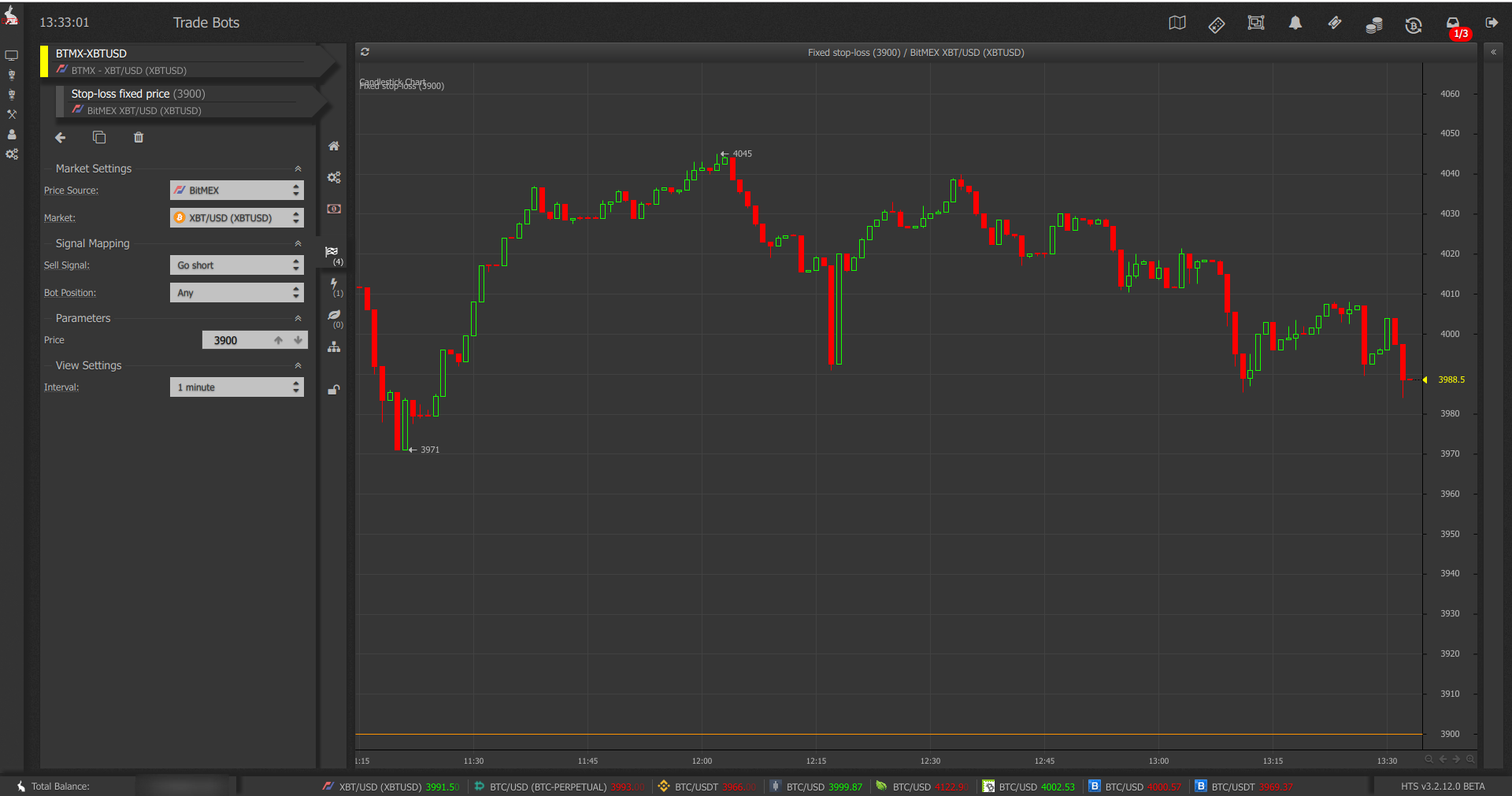Click the Total Balance label
The image size is (1512, 796).
click(x=61, y=787)
